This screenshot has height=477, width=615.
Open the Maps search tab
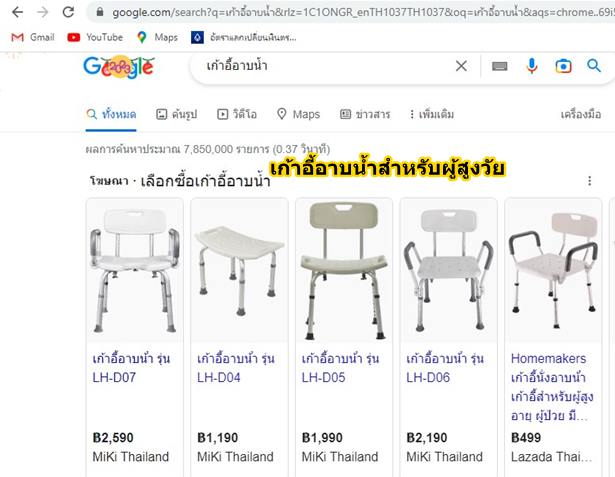coord(298,114)
